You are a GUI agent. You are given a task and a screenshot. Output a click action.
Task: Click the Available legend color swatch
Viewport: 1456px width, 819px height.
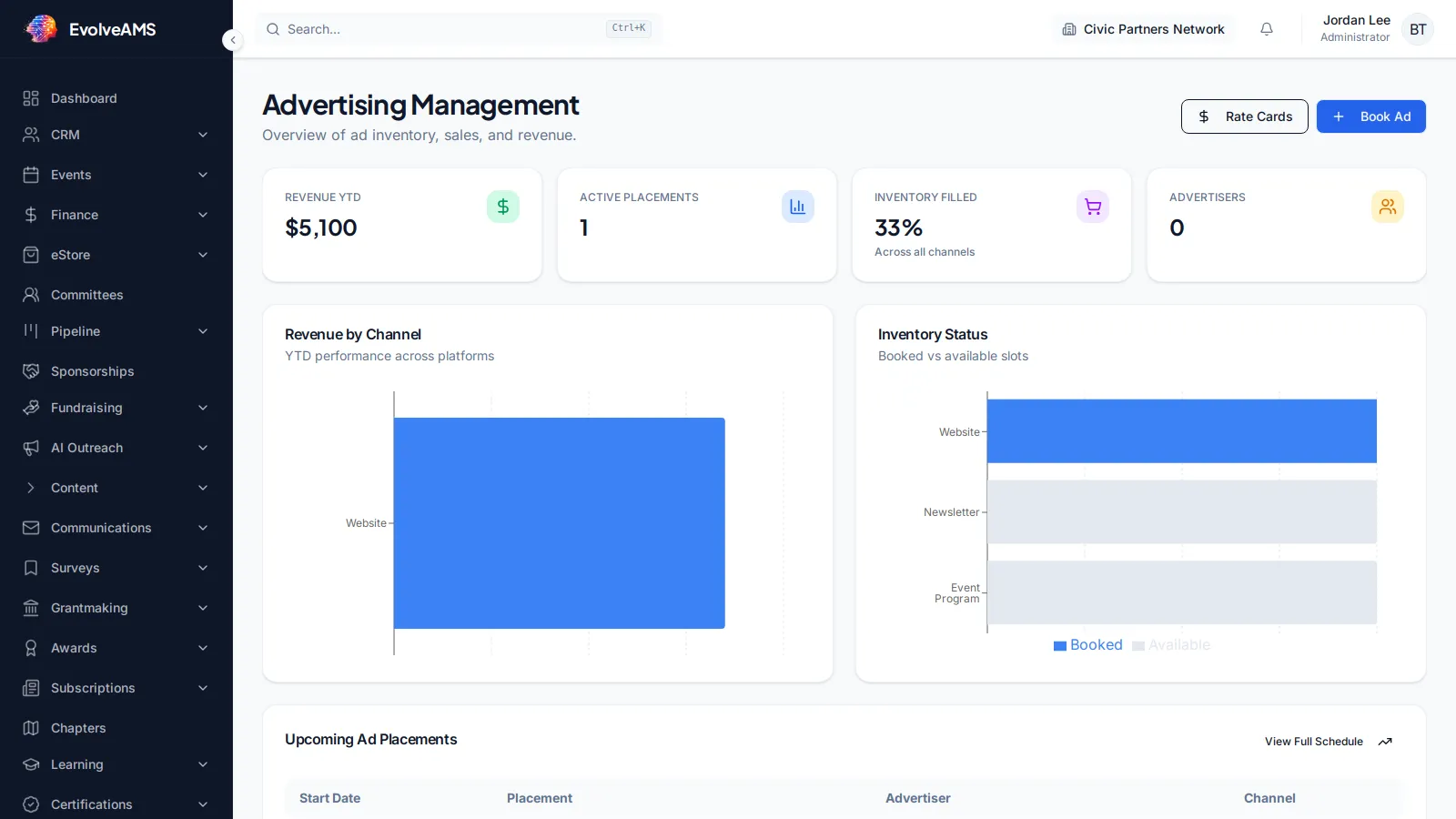click(x=1138, y=646)
